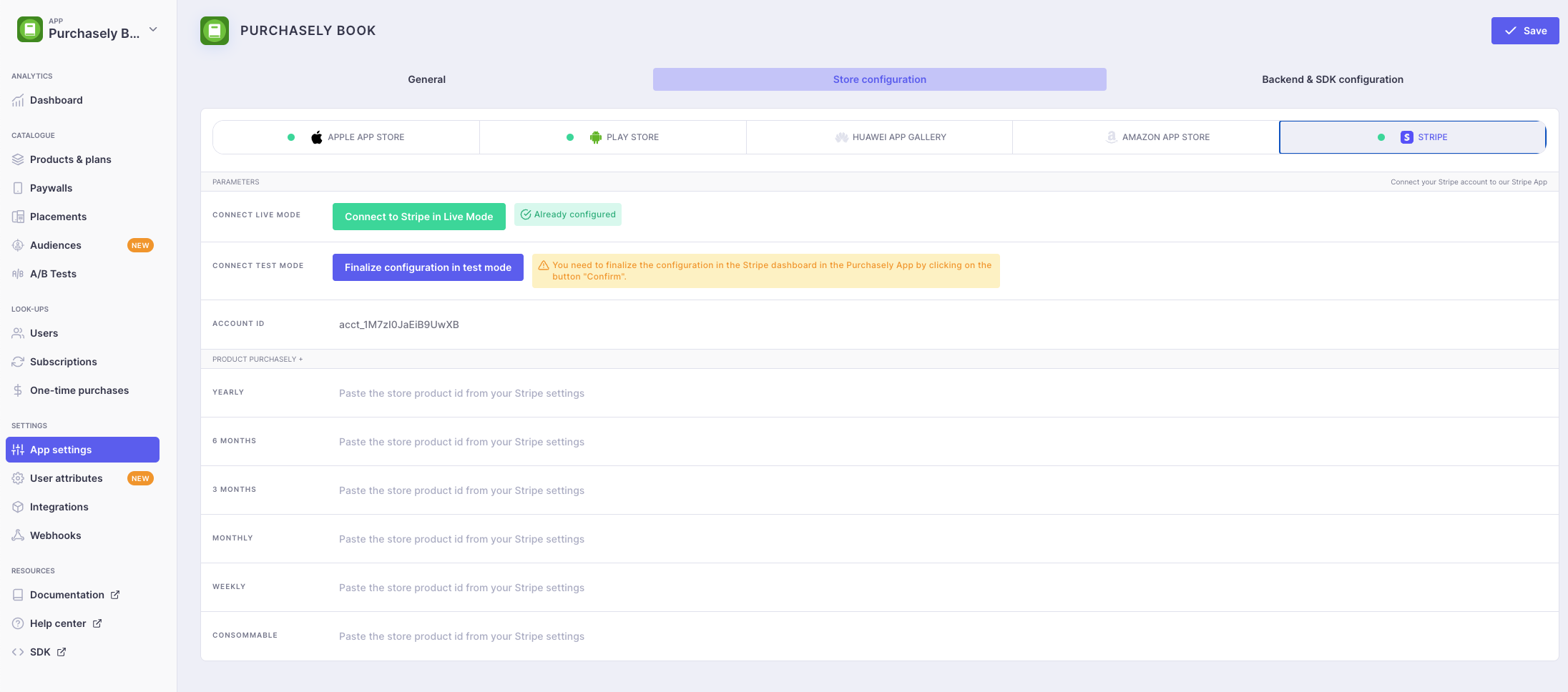Click the Save button
Screen dimensions: 1568x692
point(1525,31)
